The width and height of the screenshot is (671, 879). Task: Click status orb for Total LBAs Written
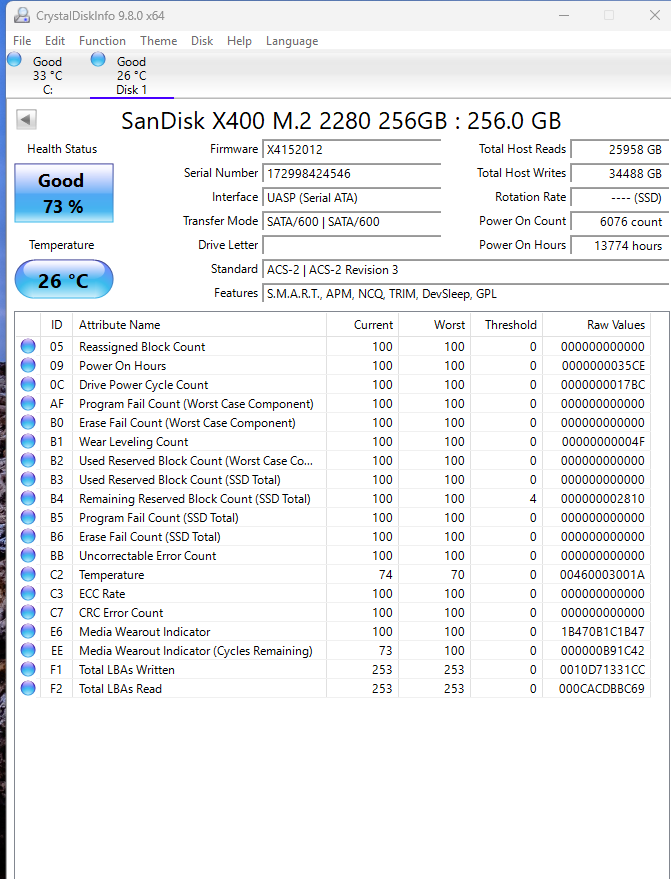click(28, 669)
